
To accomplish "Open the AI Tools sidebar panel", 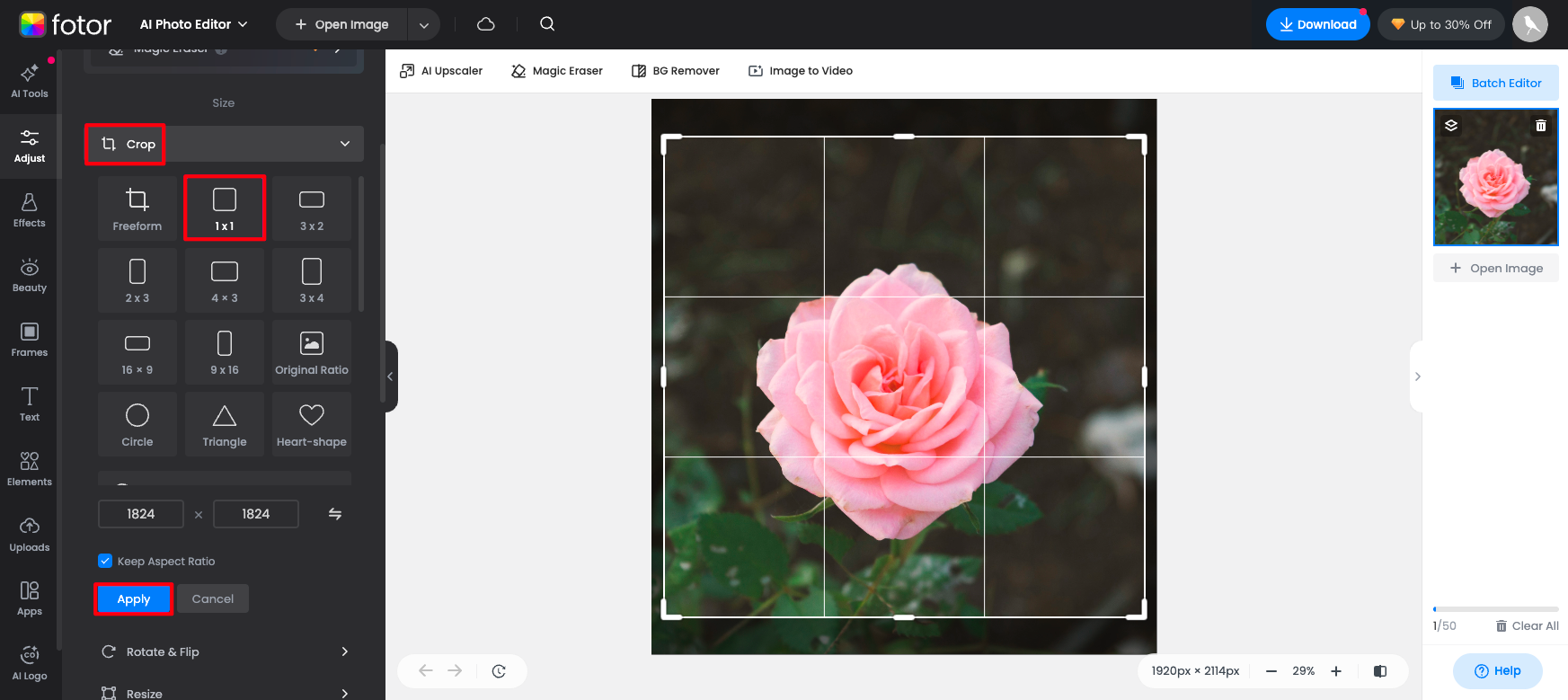I will click(30, 80).
